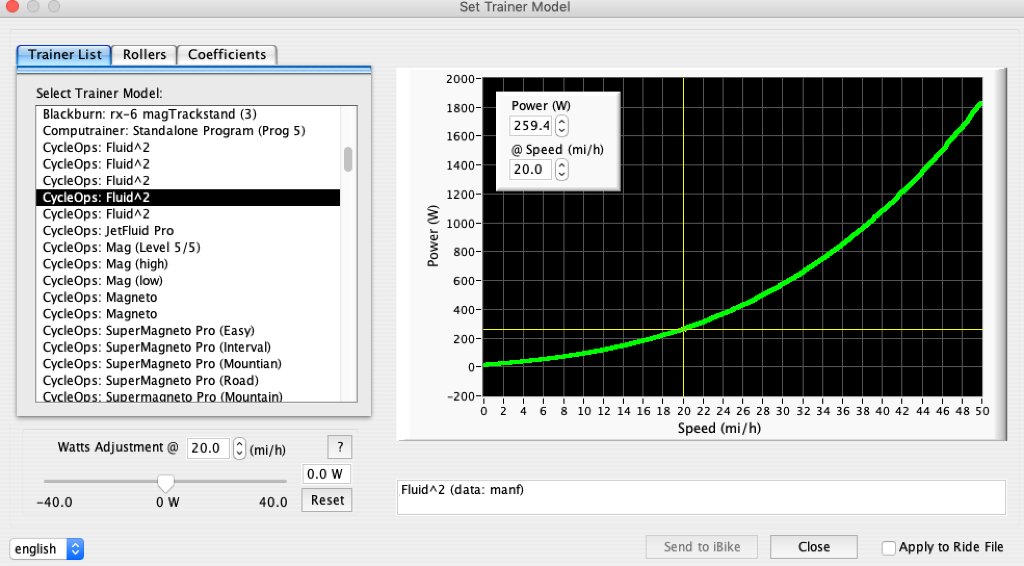The width and height of the screenshot is (1024, 566).
Task: Click the Send to iBike button
Action: (702, 547)
